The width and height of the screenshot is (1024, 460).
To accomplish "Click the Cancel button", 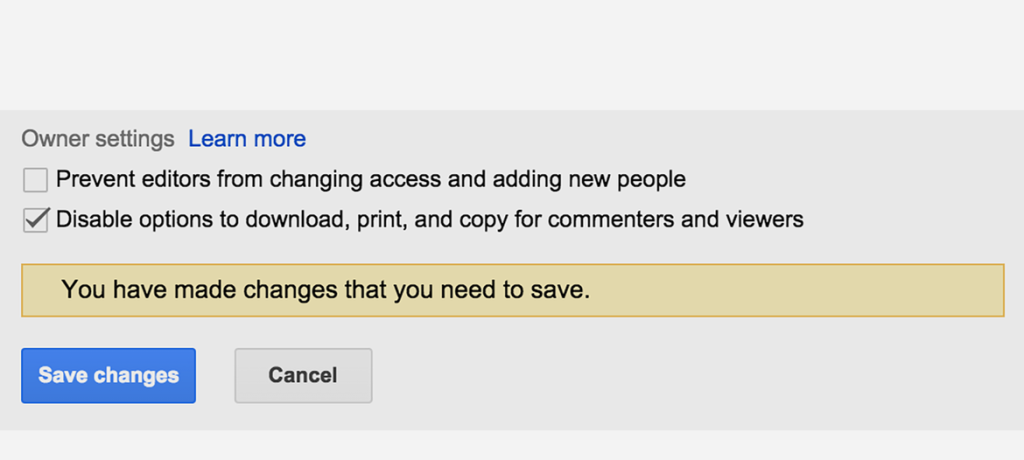I will click(303, 376).
